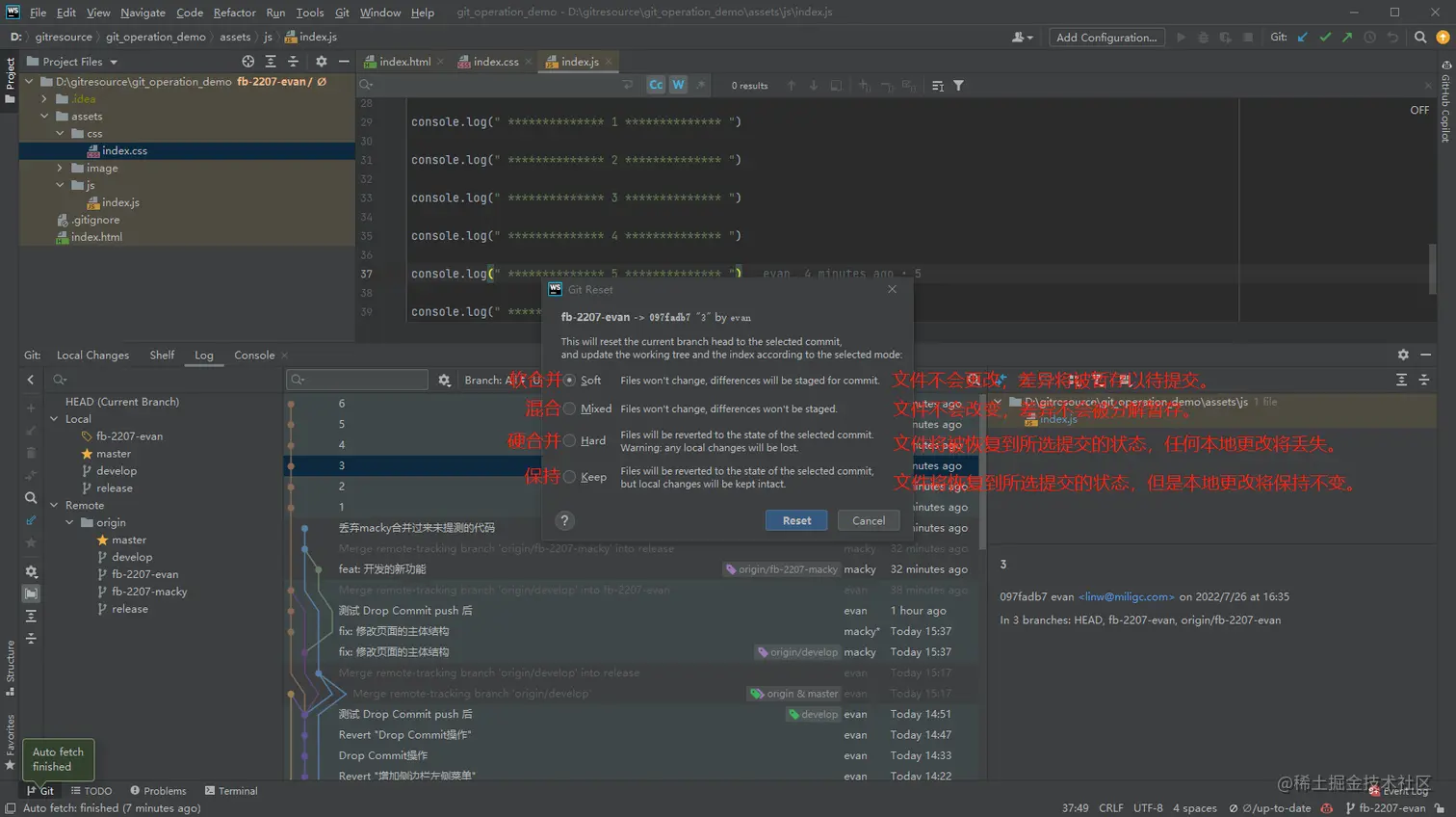Click the Git Commit checkmark icon

point(1325,38)
